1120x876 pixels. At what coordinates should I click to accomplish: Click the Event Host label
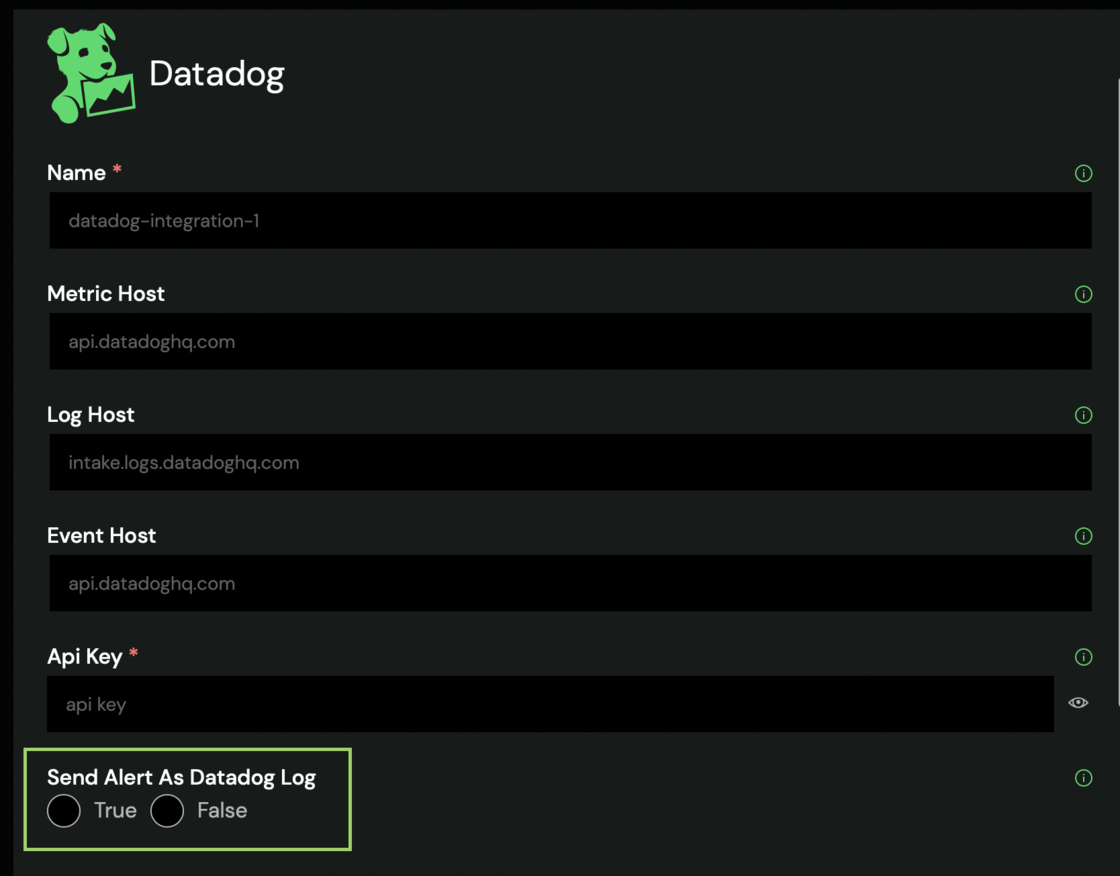pyautogui.click(x=101, y=536)
